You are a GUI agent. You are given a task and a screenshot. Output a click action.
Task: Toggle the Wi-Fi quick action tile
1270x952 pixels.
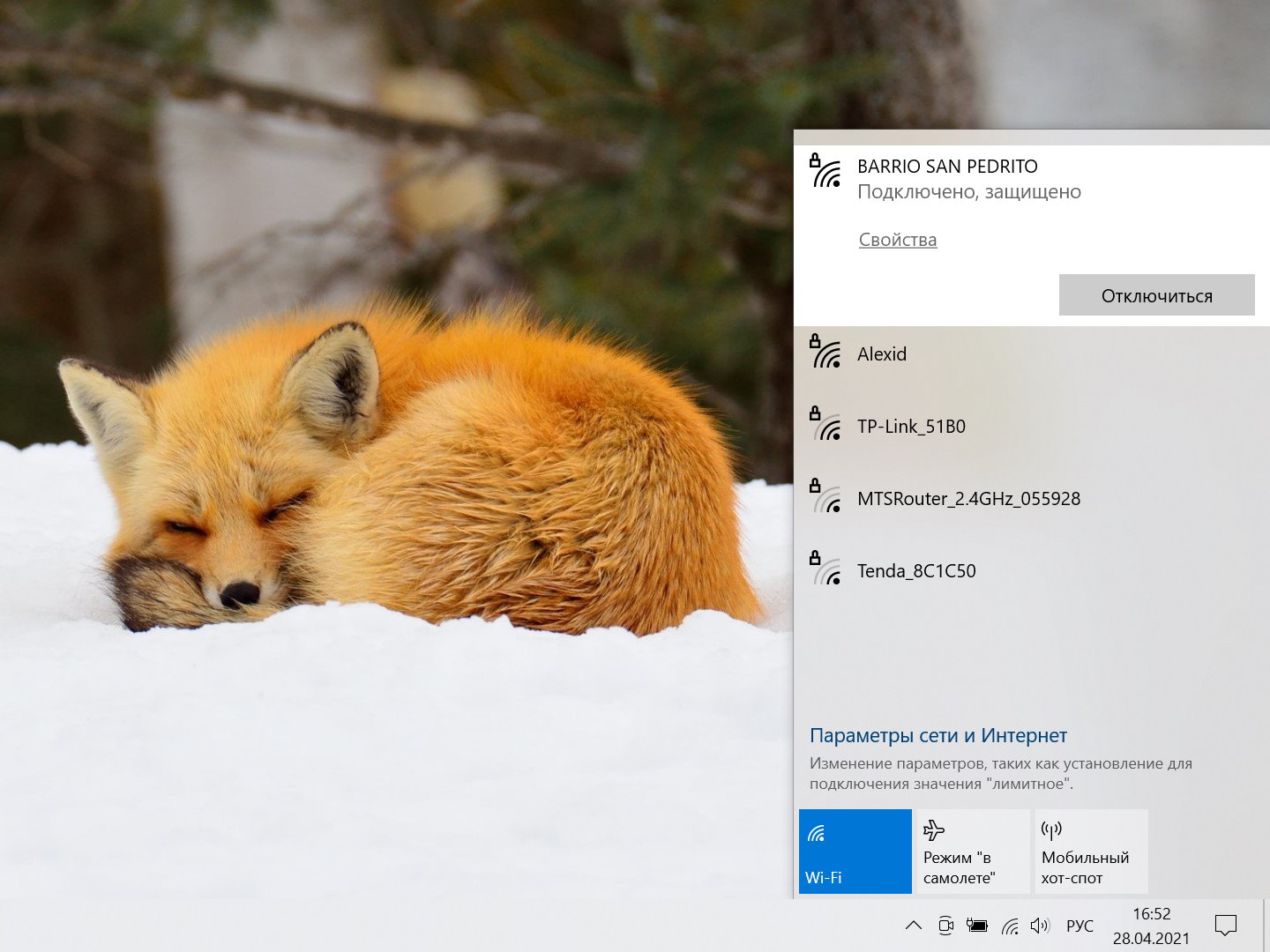[855, 852]
